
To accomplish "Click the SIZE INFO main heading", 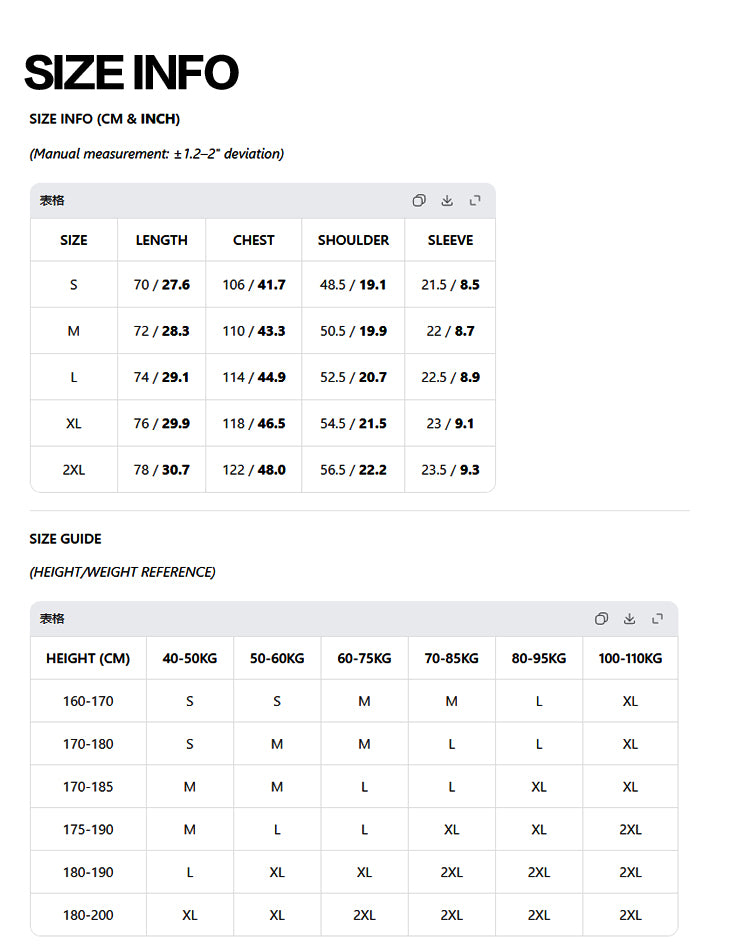I will (132, 72).
